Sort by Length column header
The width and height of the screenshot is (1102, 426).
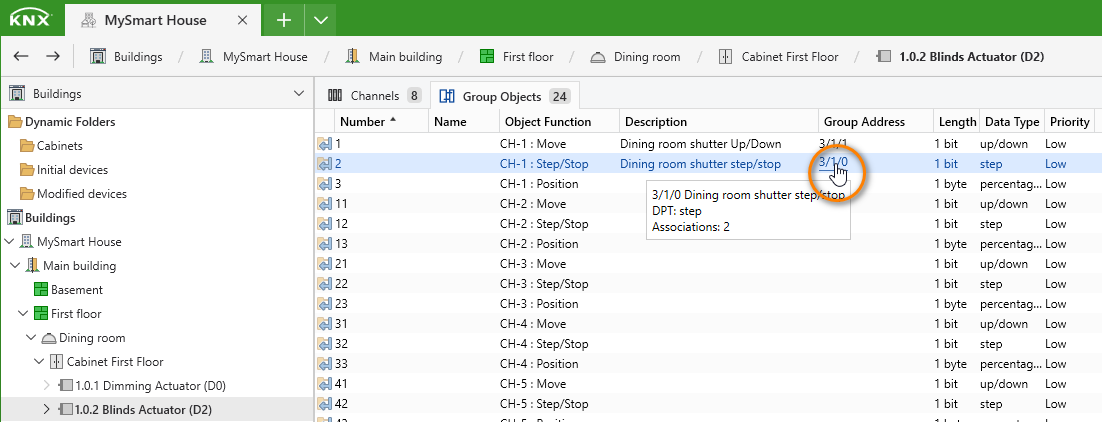coord(957,122)
